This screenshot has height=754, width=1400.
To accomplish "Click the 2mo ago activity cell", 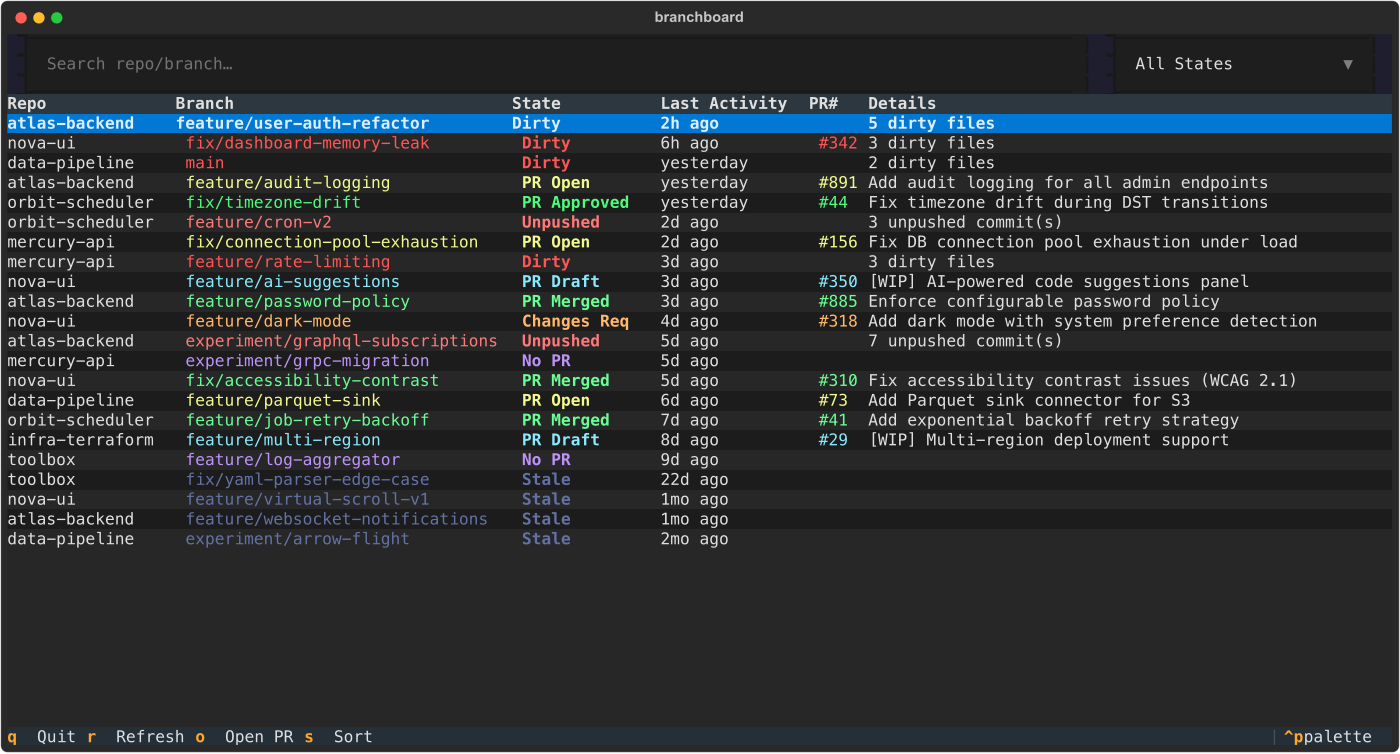I will pyautogui.click(x=694, y=539).
